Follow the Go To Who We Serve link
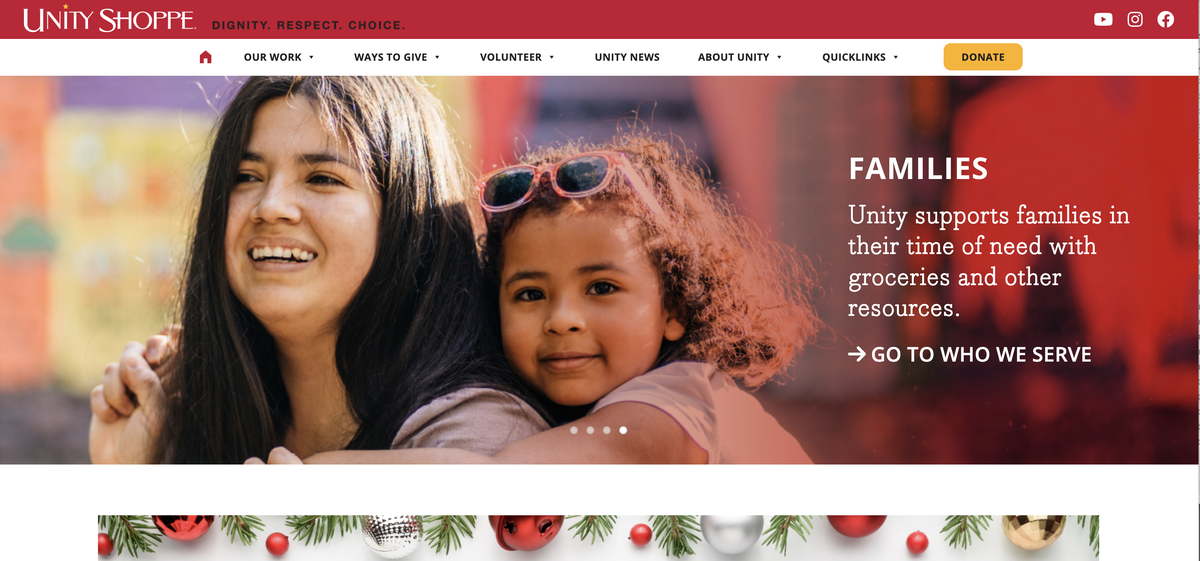The image size is (1200, 561). point(970,354)
